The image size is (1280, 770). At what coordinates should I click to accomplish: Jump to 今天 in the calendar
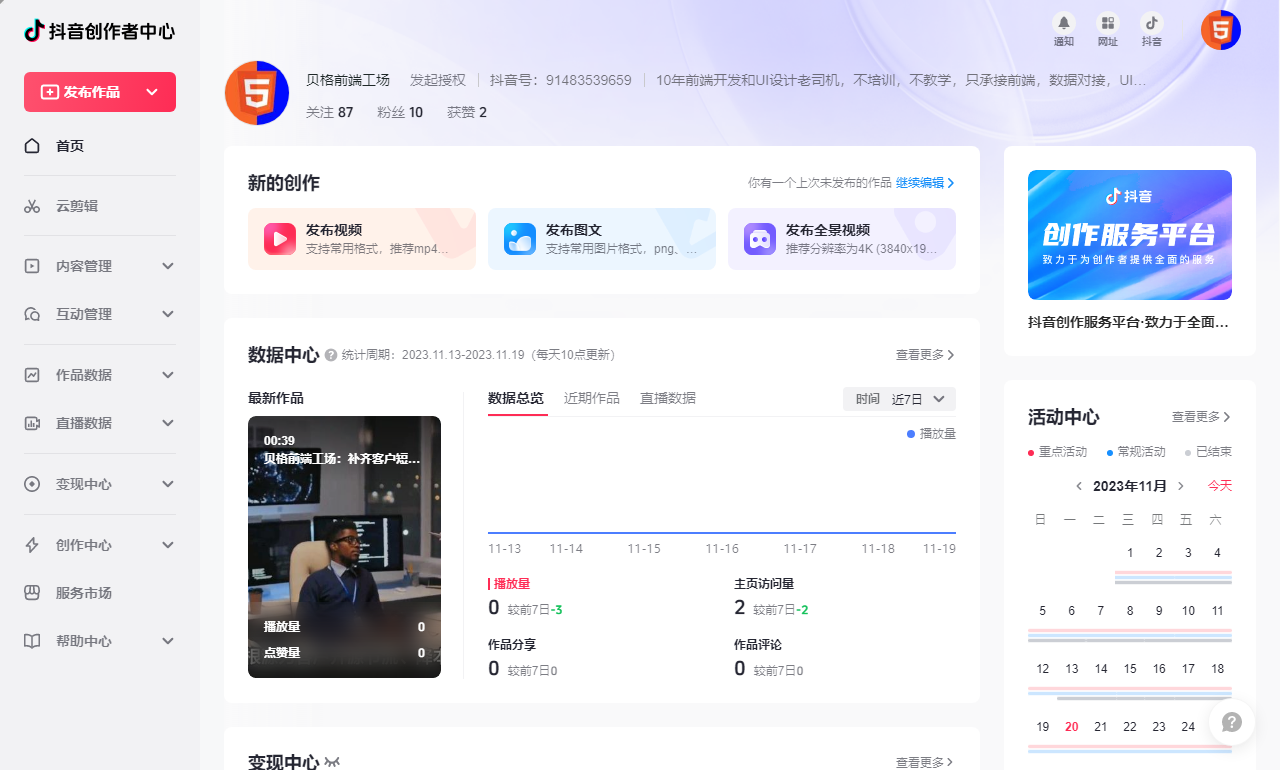point(1220,486)
